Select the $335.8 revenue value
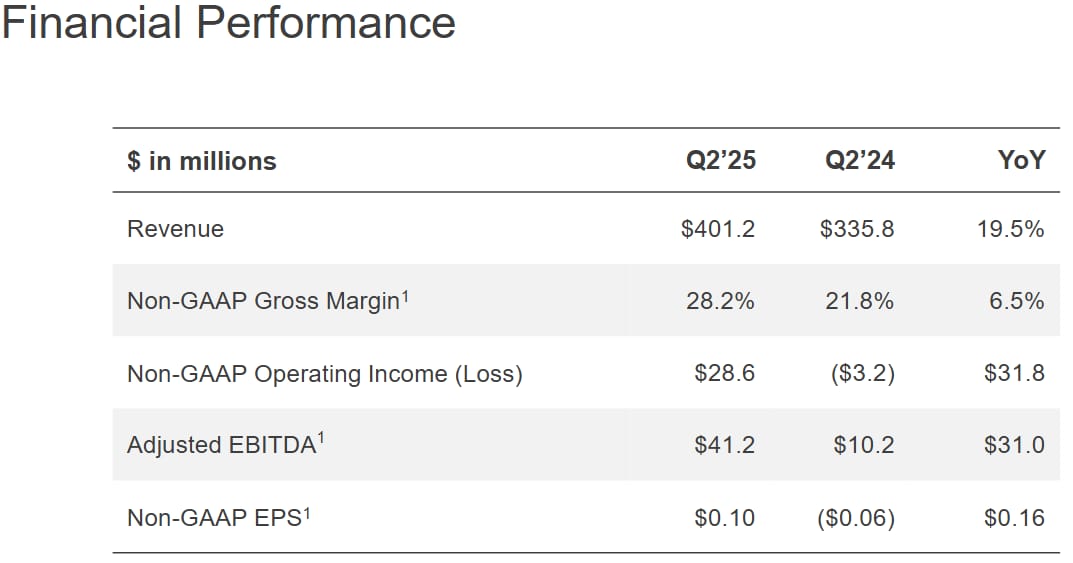The width and height of the screenshot is (1073, 563). coord(857,229)
